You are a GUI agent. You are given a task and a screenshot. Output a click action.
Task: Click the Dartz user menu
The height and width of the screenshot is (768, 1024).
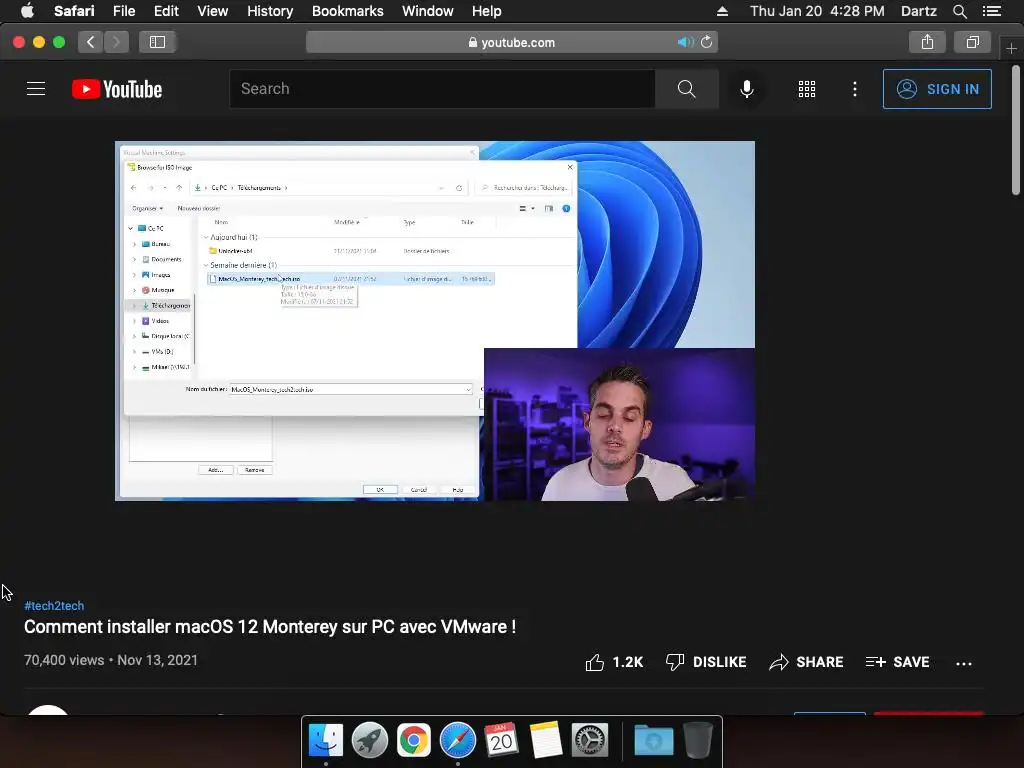(918, 10)
